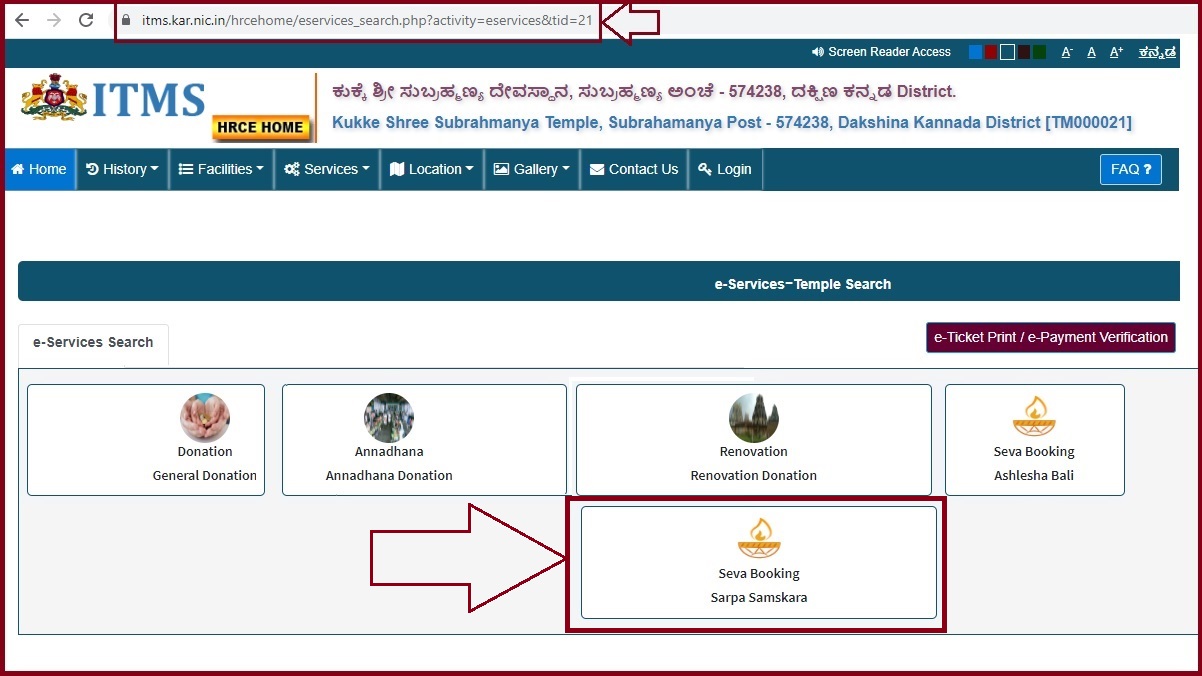Click the Annadhana circular image icon
Viewport: 1202px width, 676px height.
[x=389, y=418]
